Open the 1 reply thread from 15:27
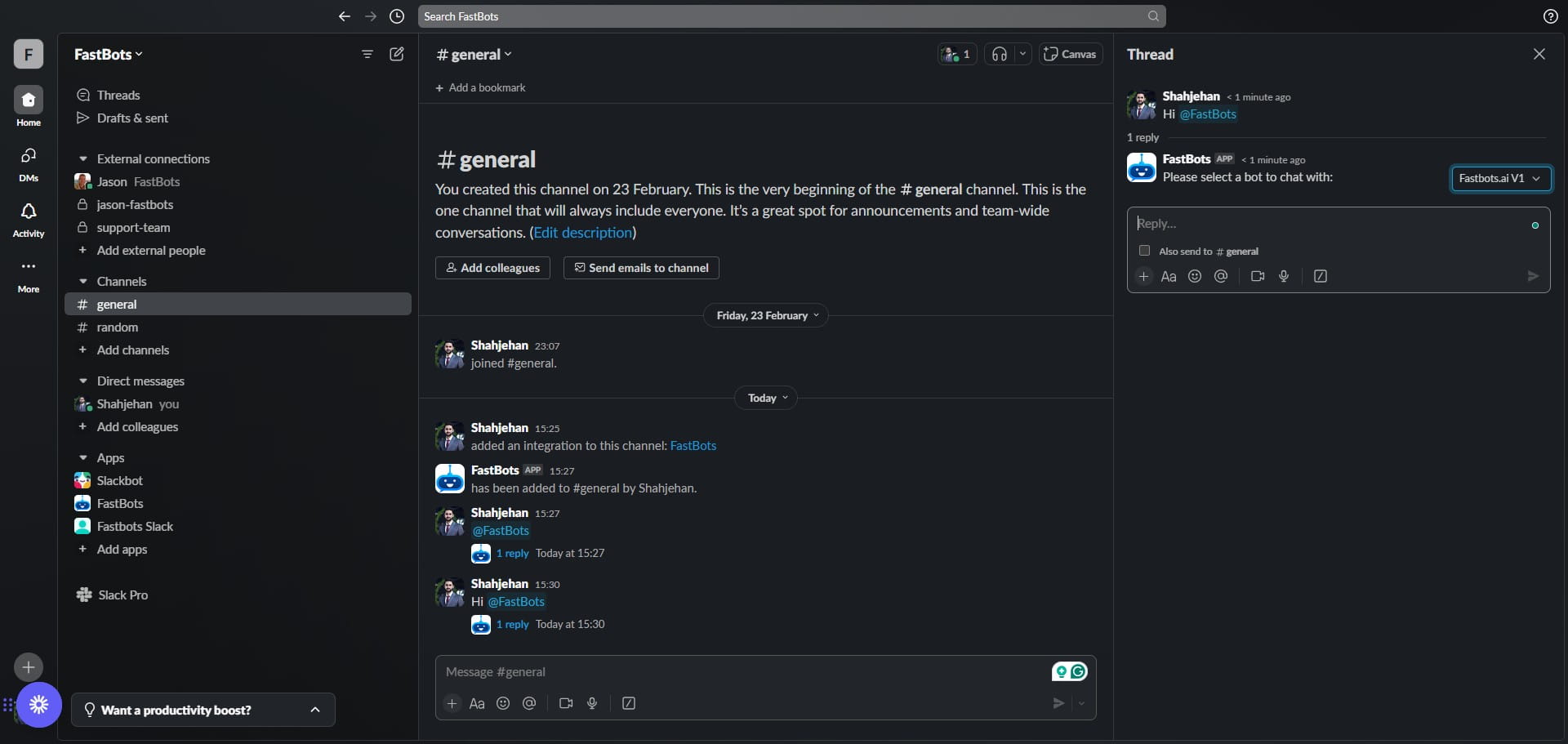1568x744 pixels. pyautogui.click(x=512, y=554)
